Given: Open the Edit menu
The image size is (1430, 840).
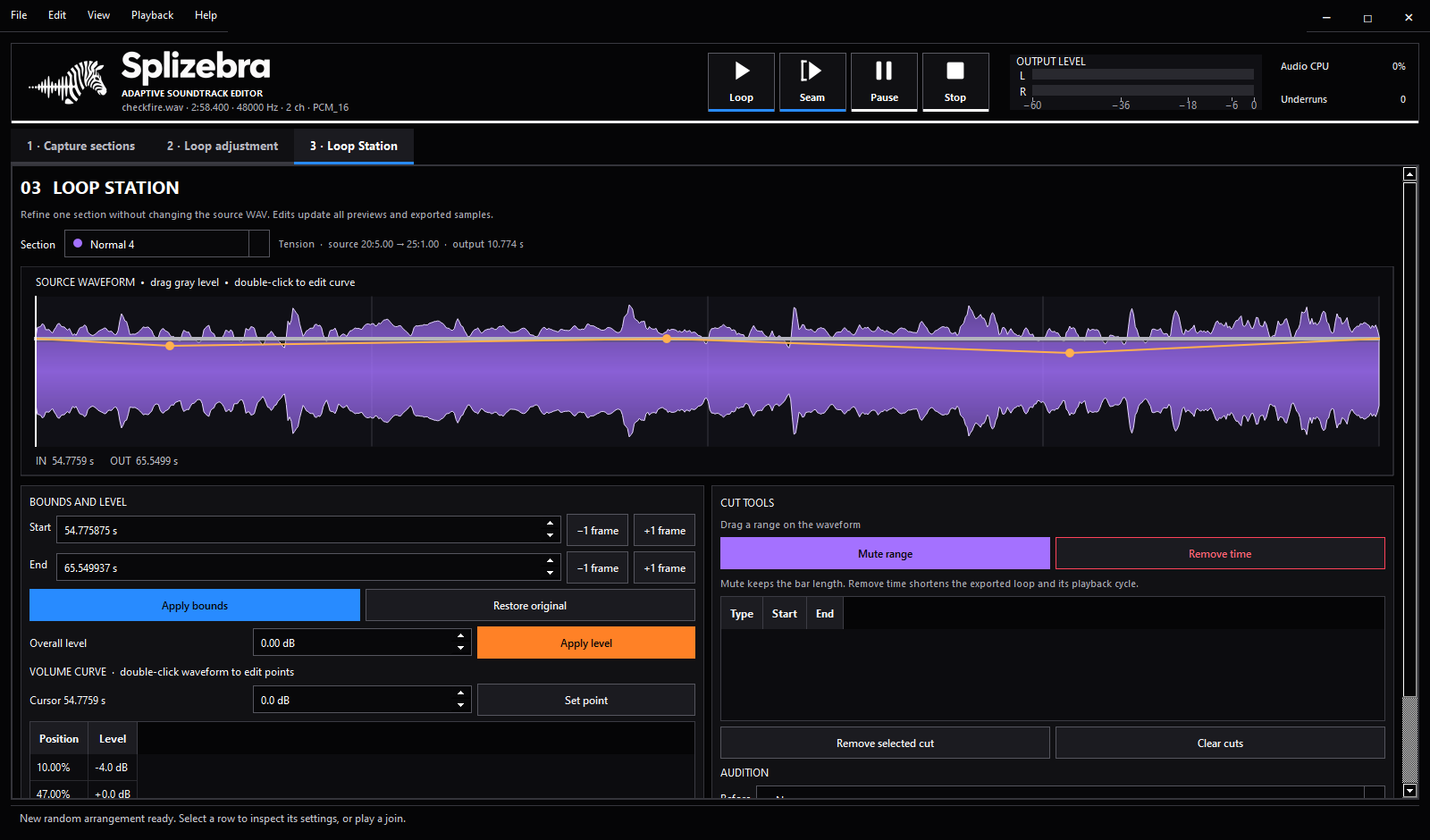Looking at the screenshot, I should [57, 15].
